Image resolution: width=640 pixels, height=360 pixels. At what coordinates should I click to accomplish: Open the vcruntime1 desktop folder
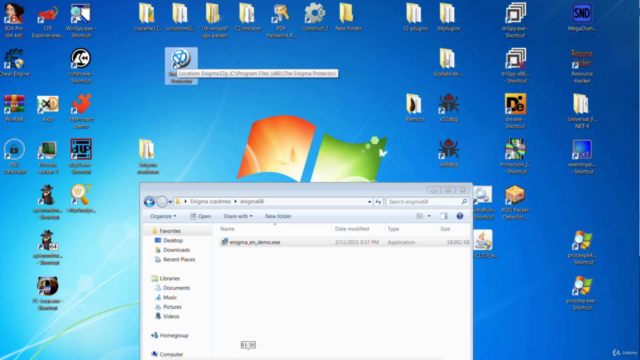click(180, 17)
